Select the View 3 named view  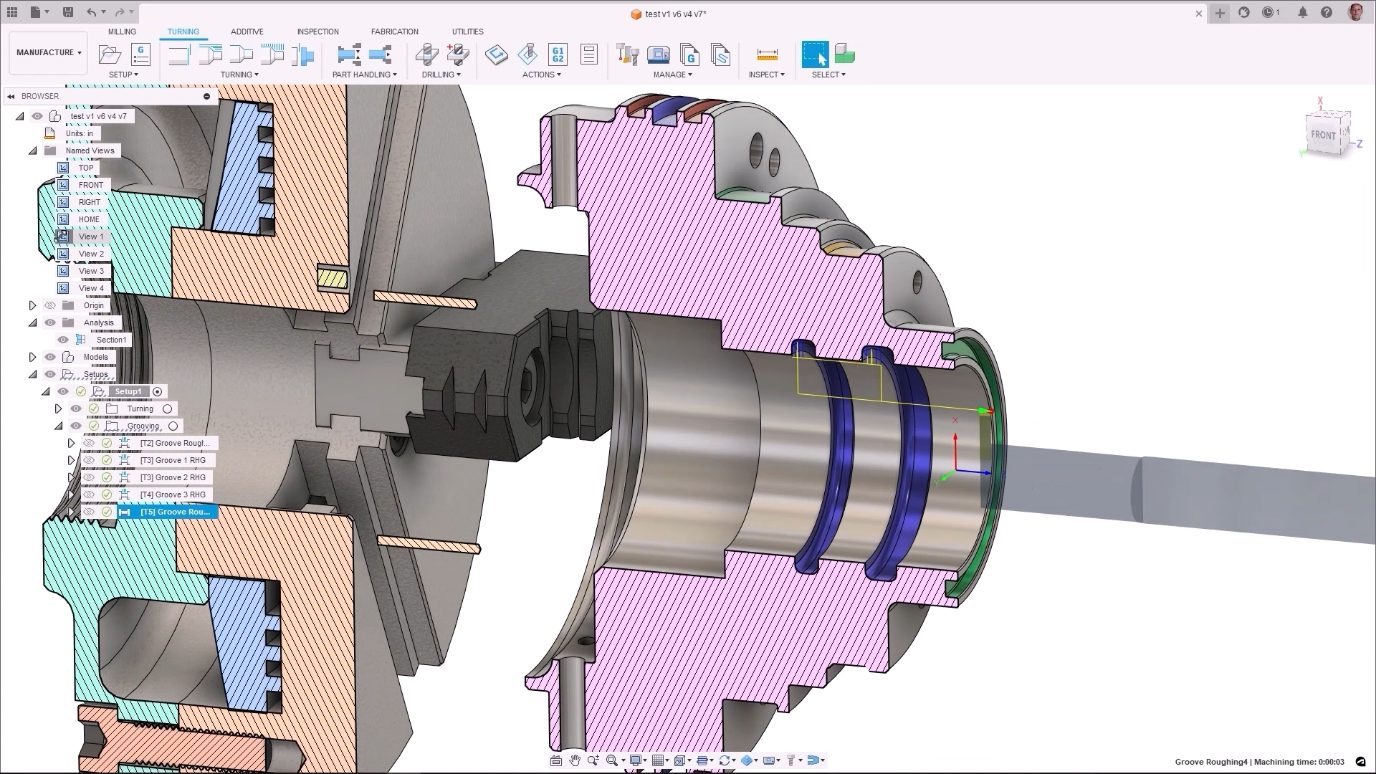click(91, 271)
